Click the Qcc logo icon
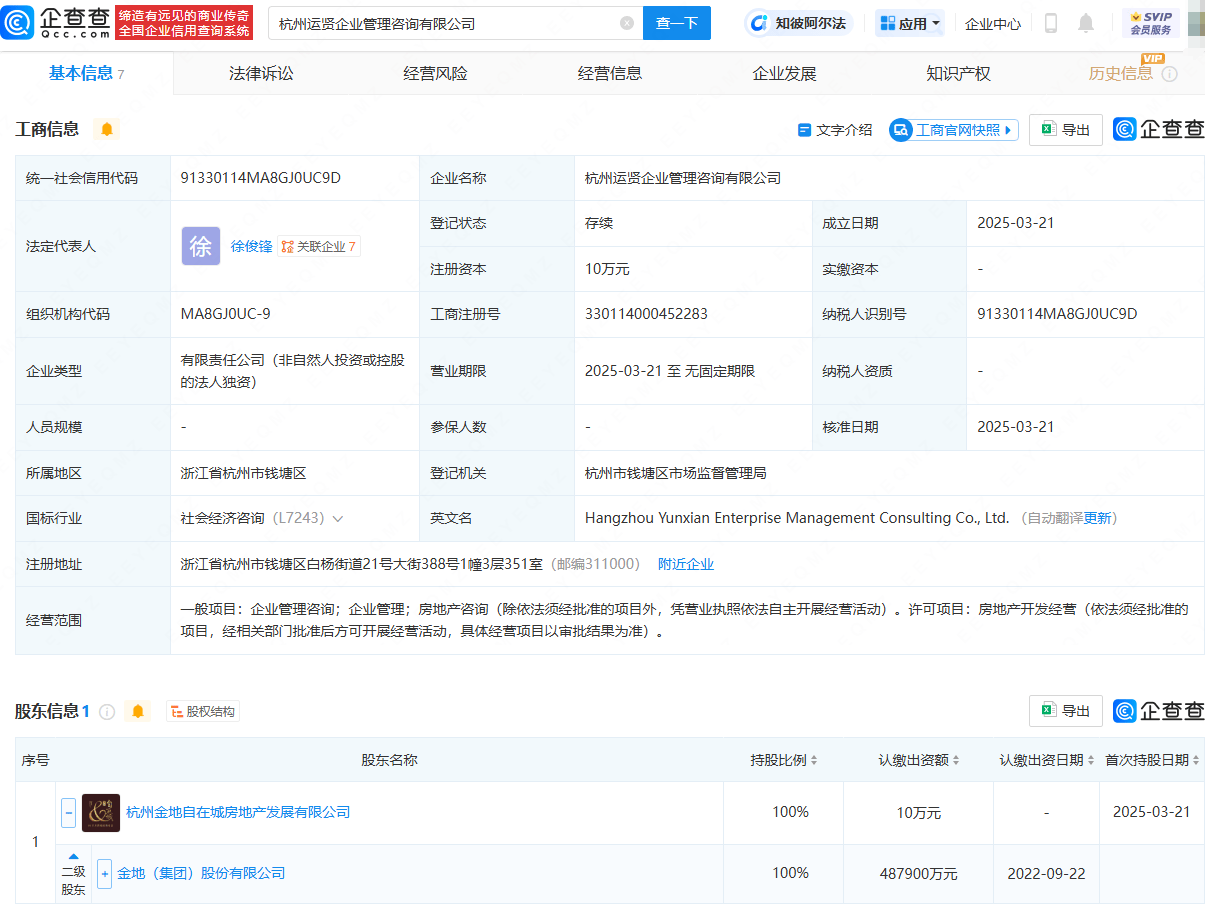Image resolution: width=1205 pixels, height=906 pixels. coord(18,22)
